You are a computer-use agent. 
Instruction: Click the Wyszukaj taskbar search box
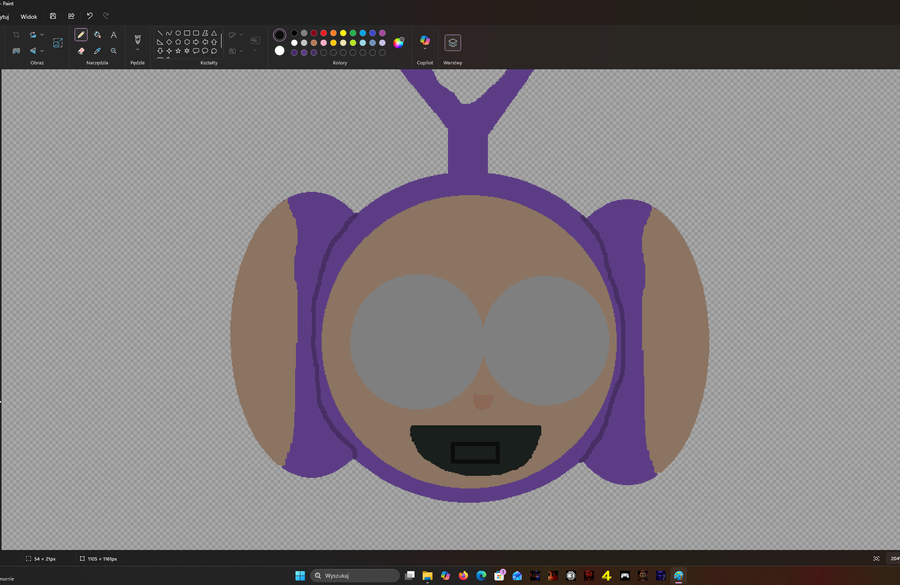coord(355,575)
